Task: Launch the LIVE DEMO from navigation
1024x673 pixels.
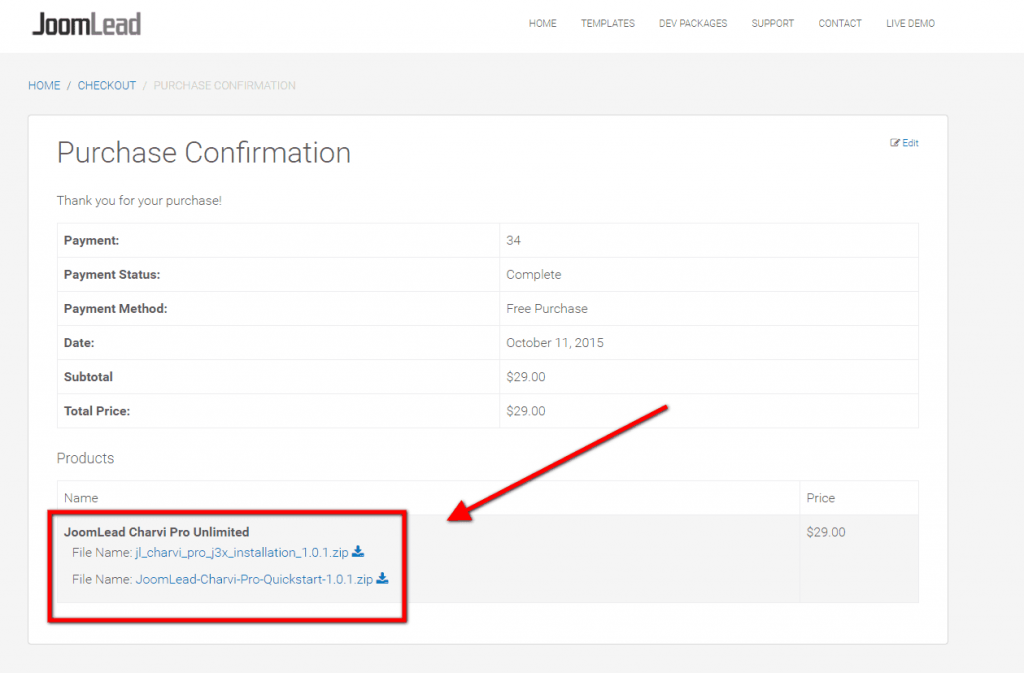Action: click(909, 23)
